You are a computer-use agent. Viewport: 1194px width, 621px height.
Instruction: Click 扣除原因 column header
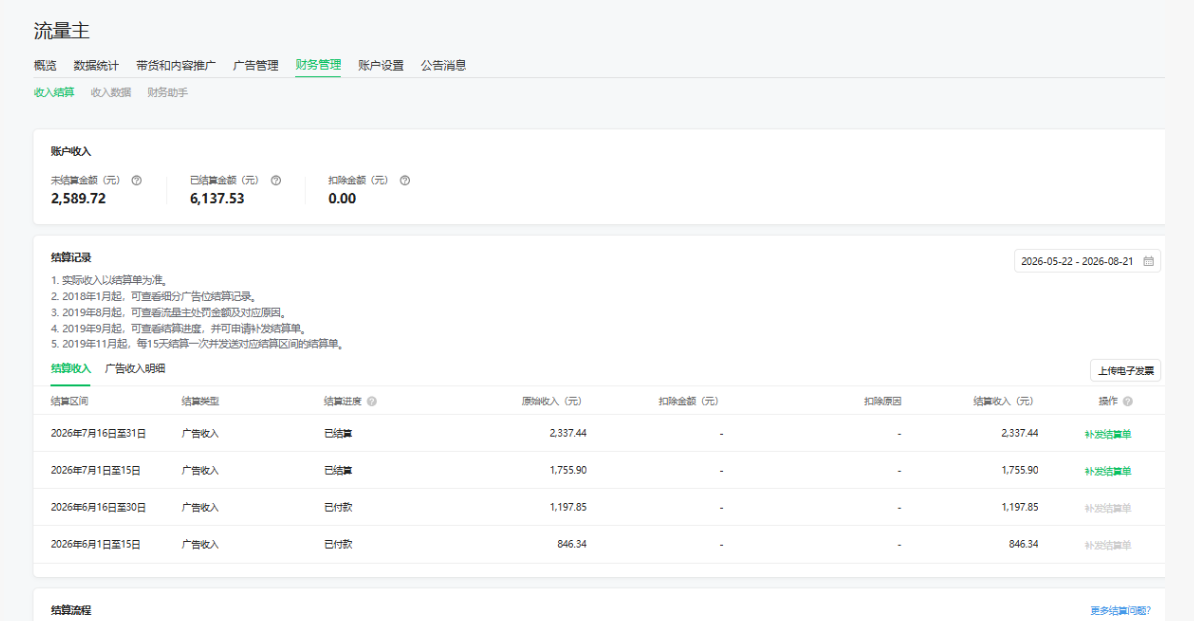pyautogui.click(x=883, y=401)
